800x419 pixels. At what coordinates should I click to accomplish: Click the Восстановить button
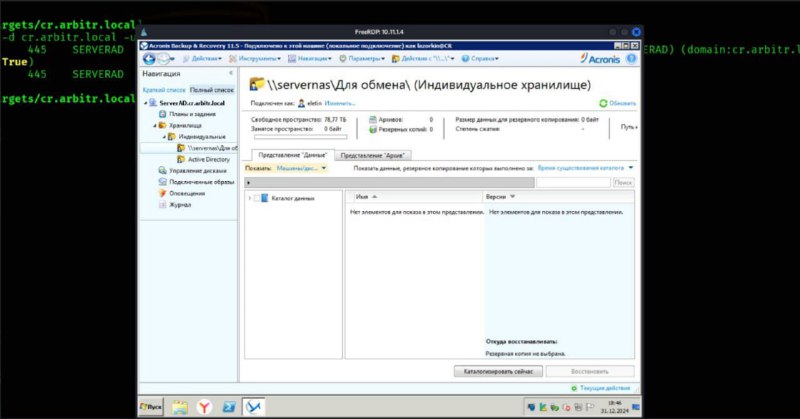(x=590, y=372)
